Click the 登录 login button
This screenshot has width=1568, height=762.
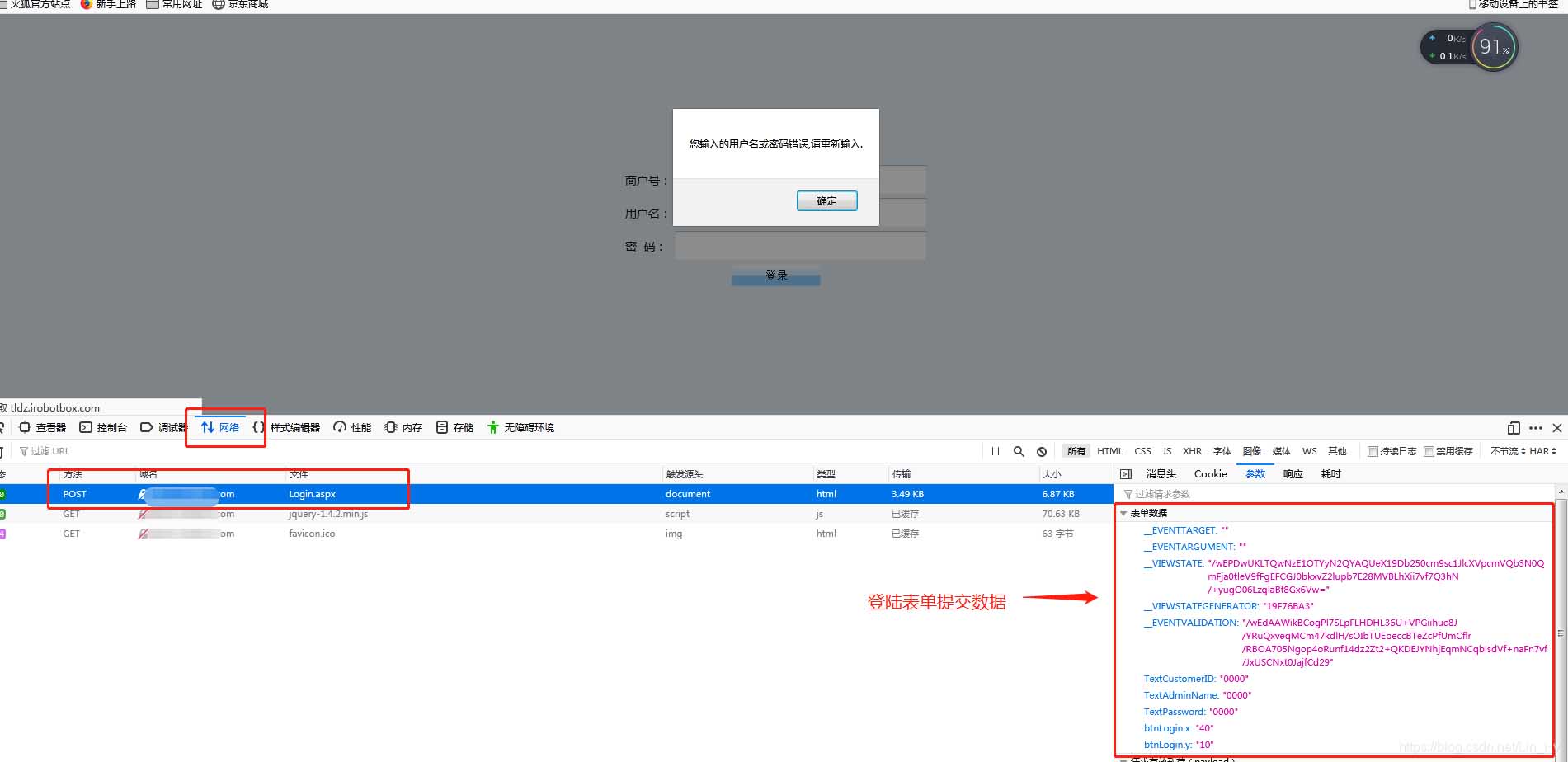tap(775, 275)
